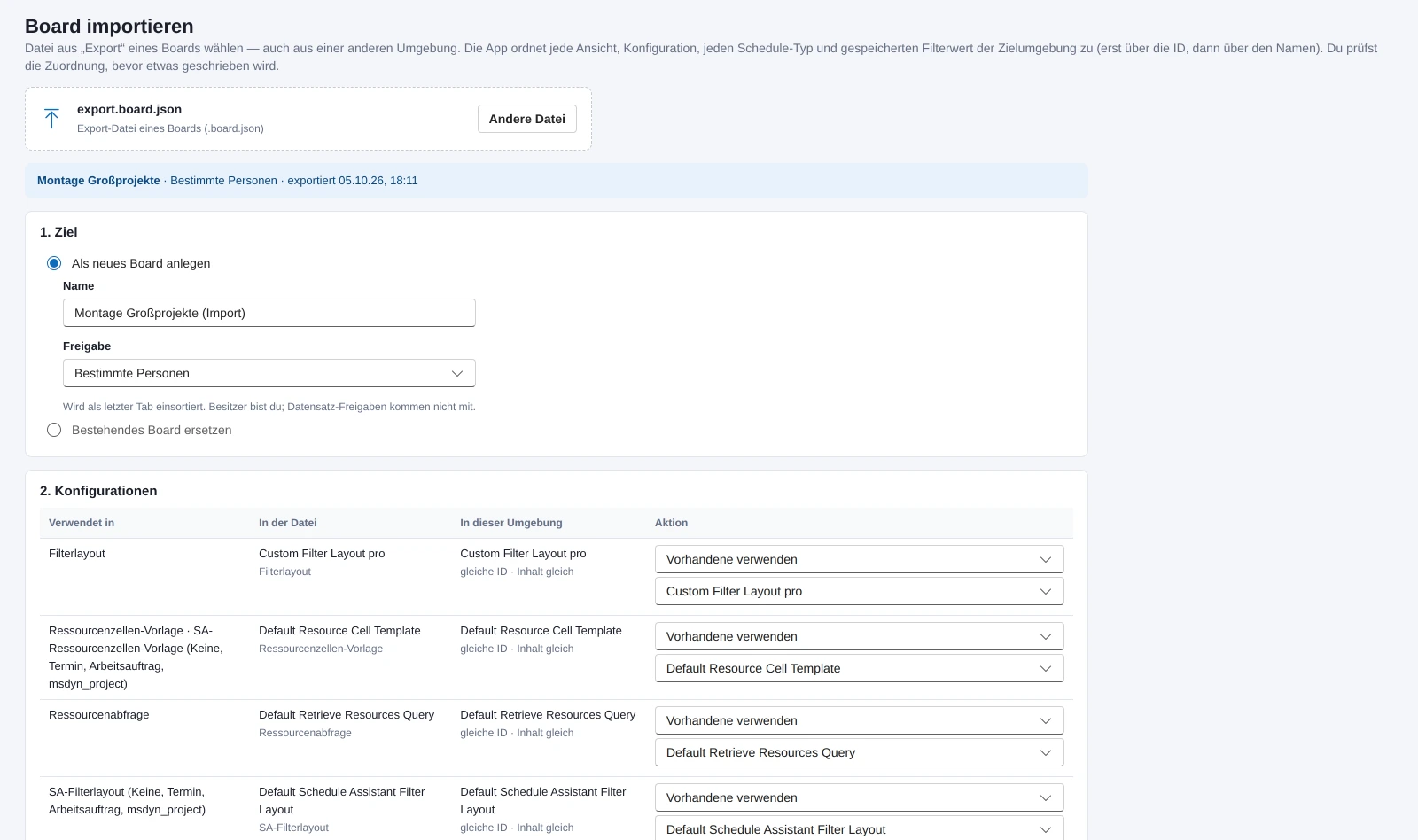1418x840 pixels.
Task: Click the Andere Datei button
Action: point(527,119)
